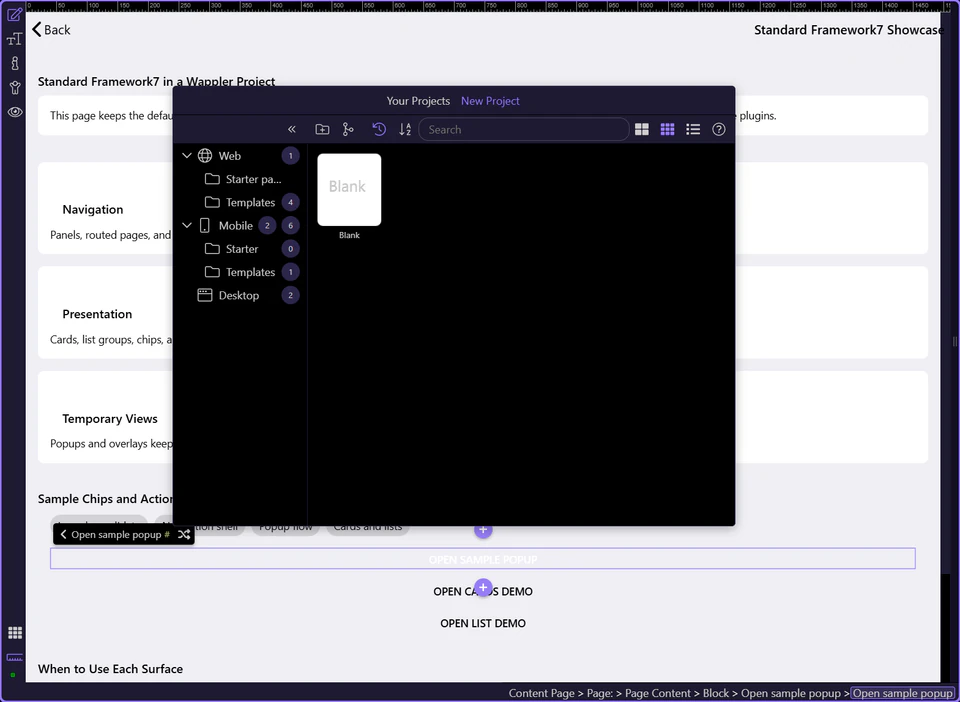Select Page Content in breadcrumb bar
Screen dimensions: 960x702
658,693
